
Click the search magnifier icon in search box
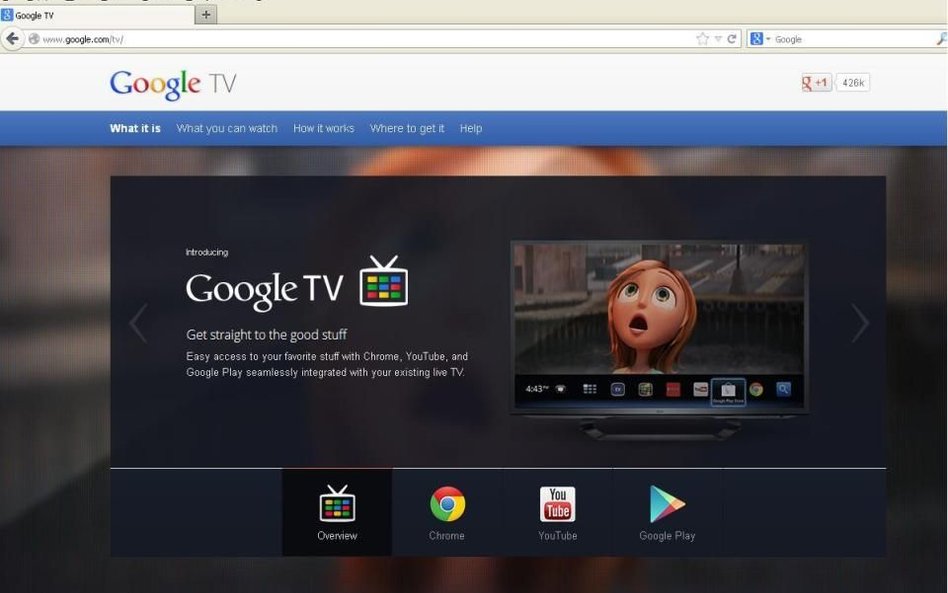941,39
